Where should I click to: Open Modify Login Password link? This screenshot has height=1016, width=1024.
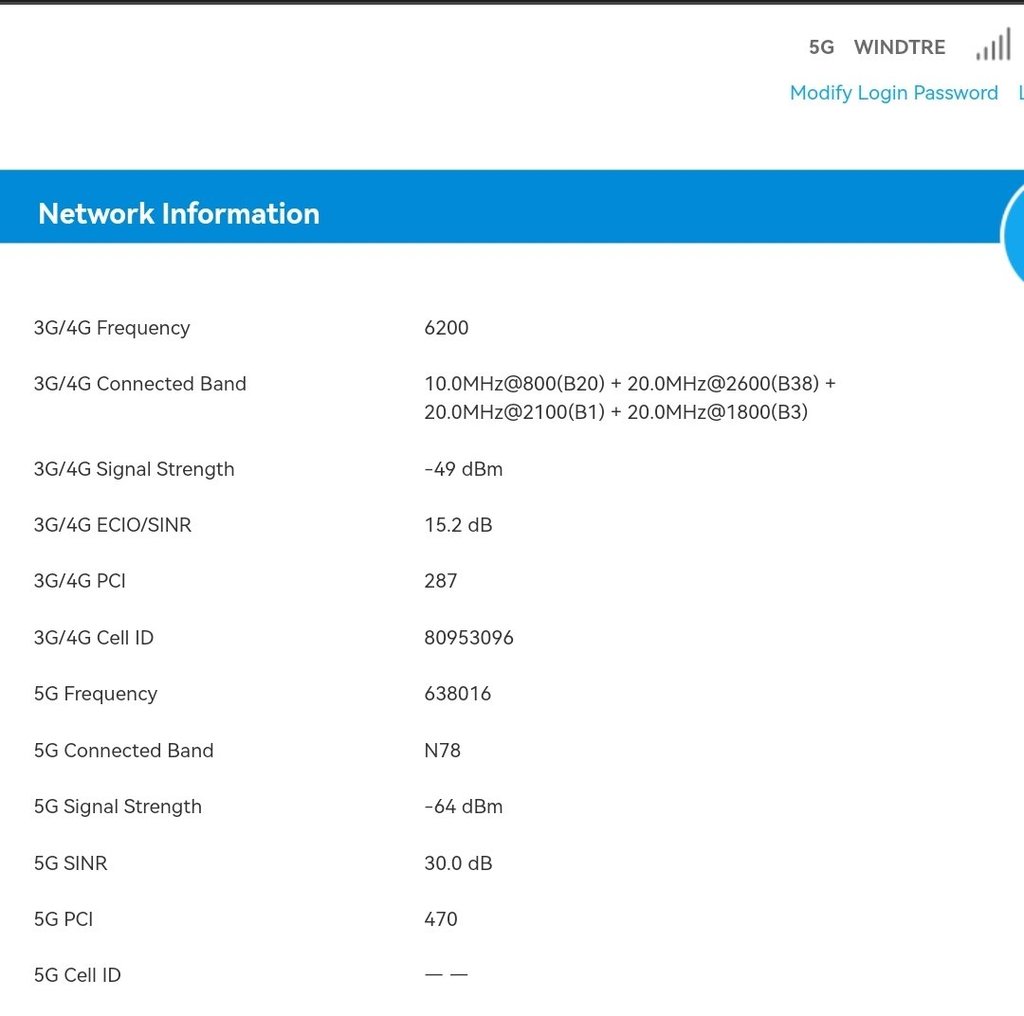[x=893, y=93]
